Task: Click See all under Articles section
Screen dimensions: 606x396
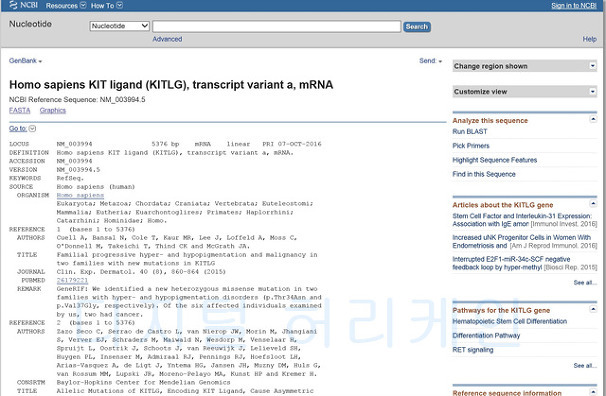Action: [585, 283]
